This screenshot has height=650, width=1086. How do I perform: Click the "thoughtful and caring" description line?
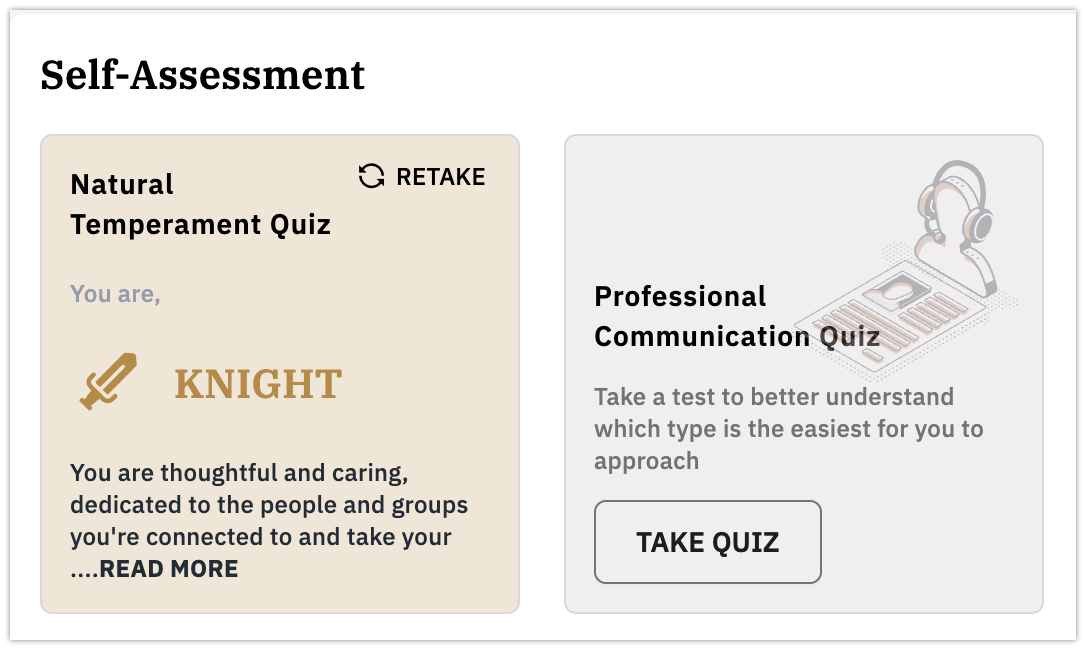click(239, 473)
